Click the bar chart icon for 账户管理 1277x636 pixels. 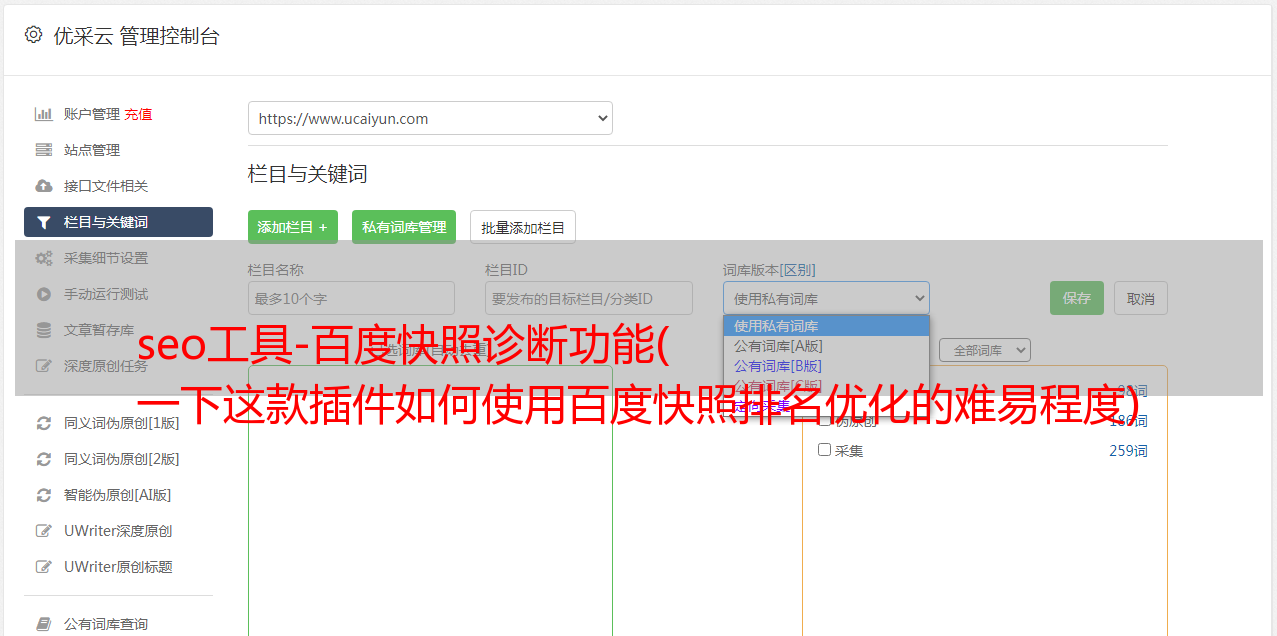click(x=44, y=114)
